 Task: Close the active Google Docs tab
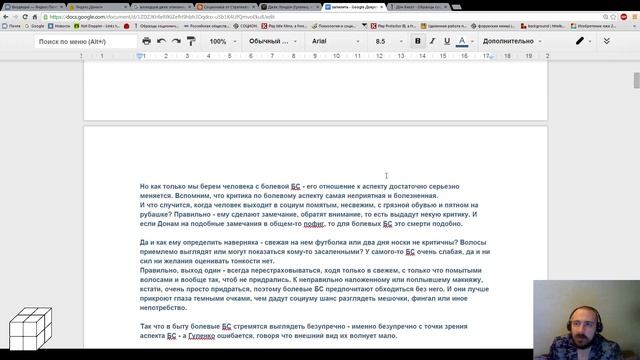(x=382, y=7)
